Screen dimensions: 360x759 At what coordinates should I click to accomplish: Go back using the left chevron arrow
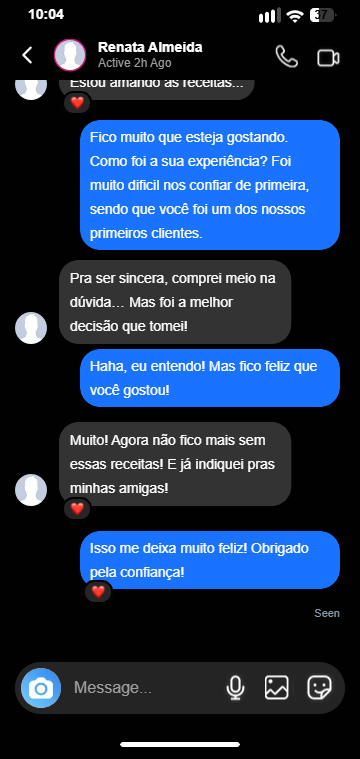[x=28, y=56]
